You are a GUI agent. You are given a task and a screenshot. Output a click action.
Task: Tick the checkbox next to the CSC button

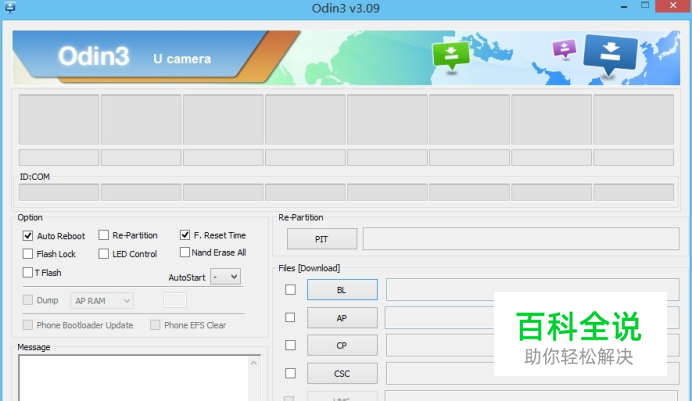290,373
